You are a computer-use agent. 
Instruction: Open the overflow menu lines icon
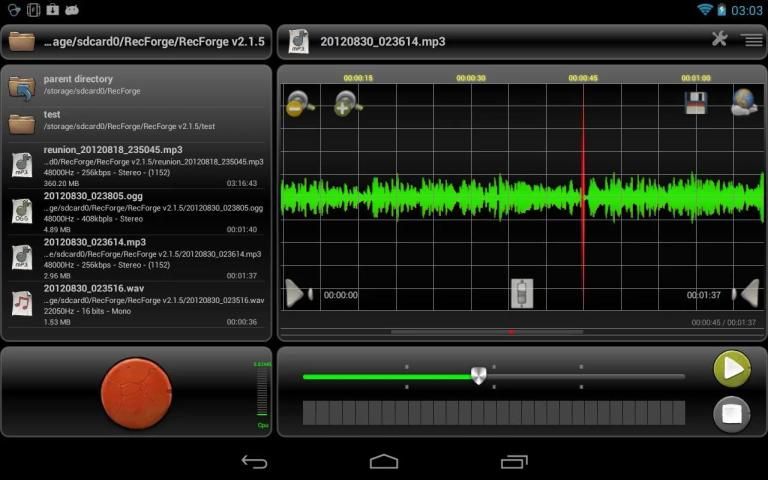click(751, 39)
